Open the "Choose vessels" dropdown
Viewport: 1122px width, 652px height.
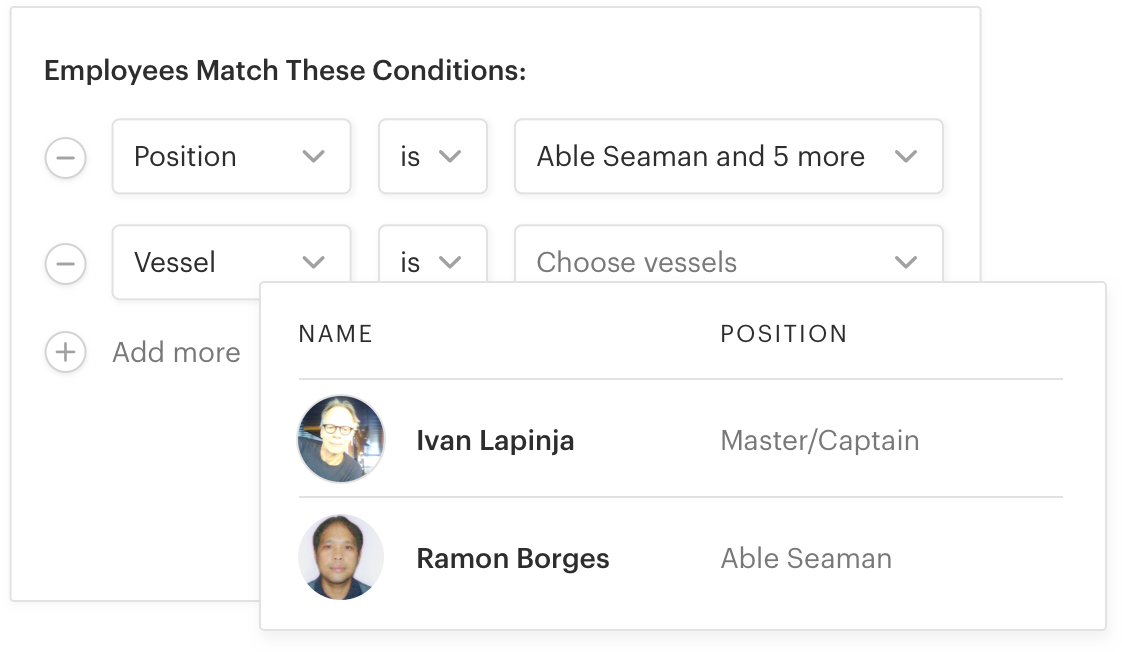728,262
